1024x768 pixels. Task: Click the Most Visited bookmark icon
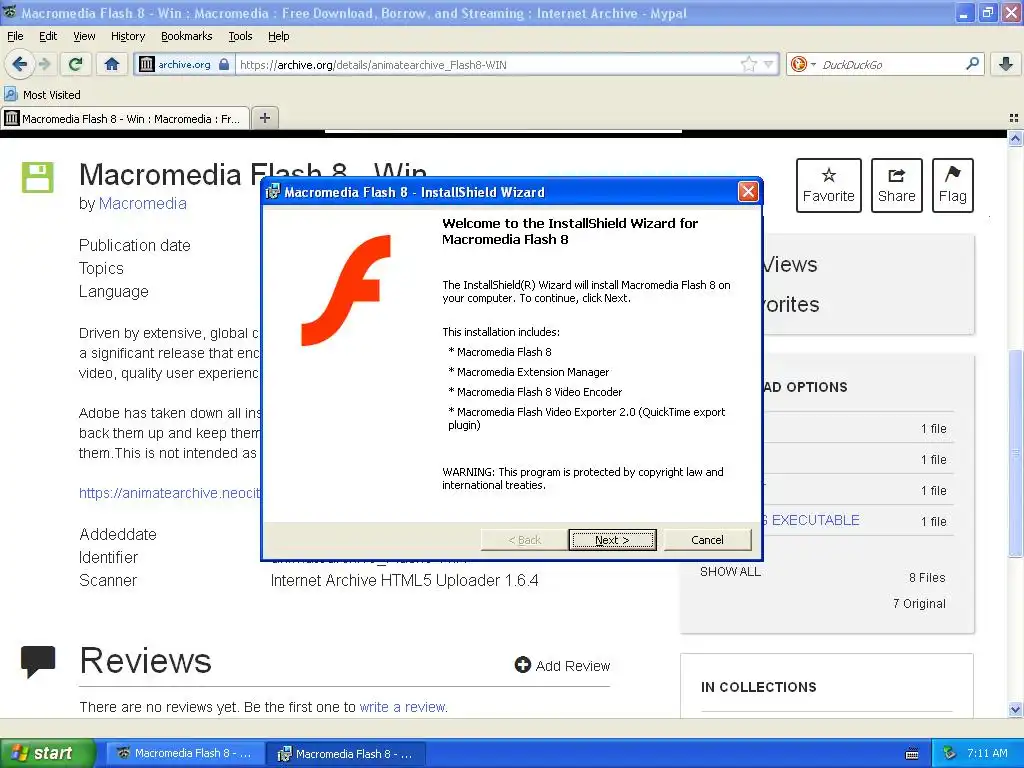pyautogui.click(x=10, y=94)
